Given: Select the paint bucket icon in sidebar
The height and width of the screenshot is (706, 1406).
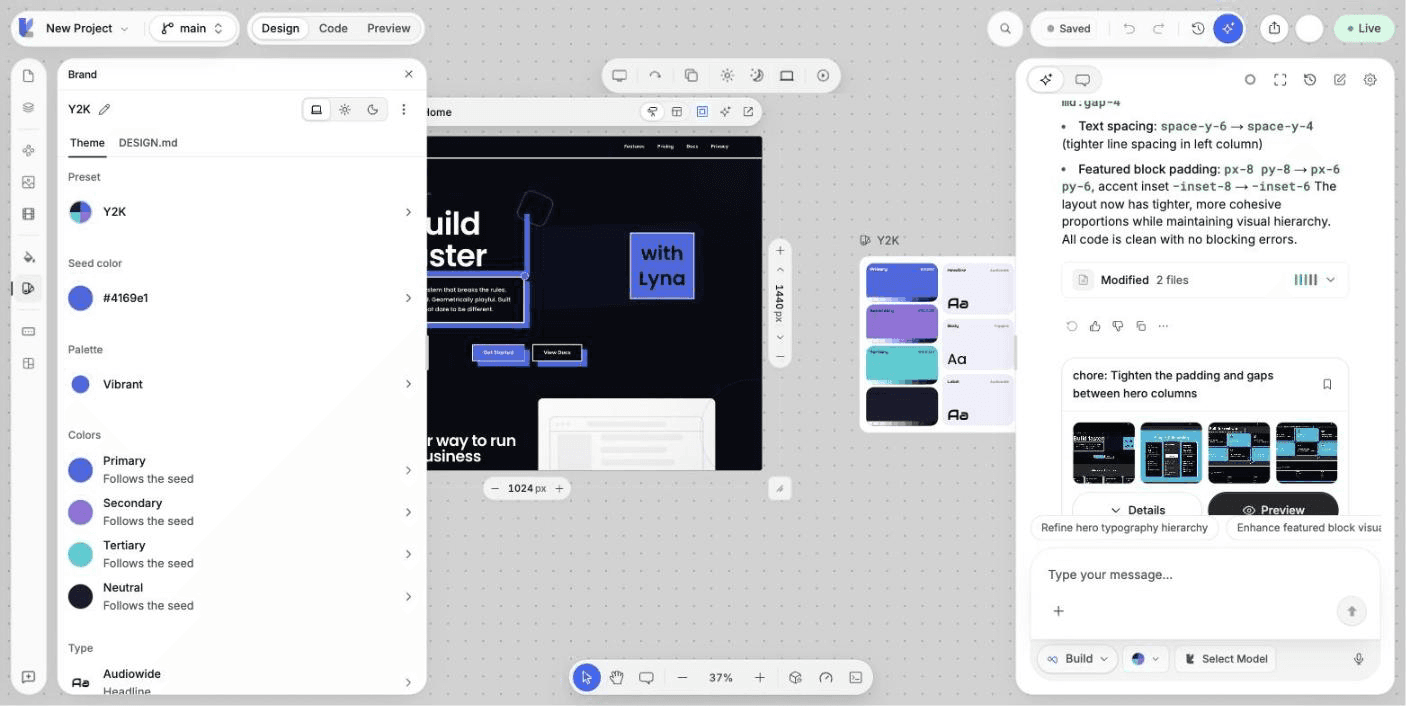Looking at the screenshot, I should (28, 257).
